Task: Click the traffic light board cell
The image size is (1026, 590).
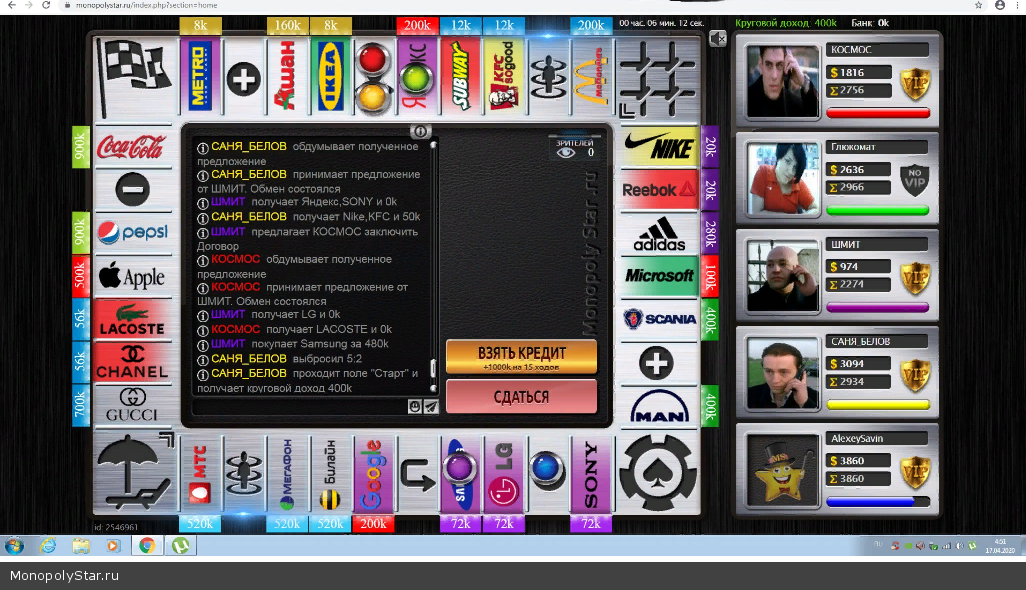Action: tap(372, 77)
